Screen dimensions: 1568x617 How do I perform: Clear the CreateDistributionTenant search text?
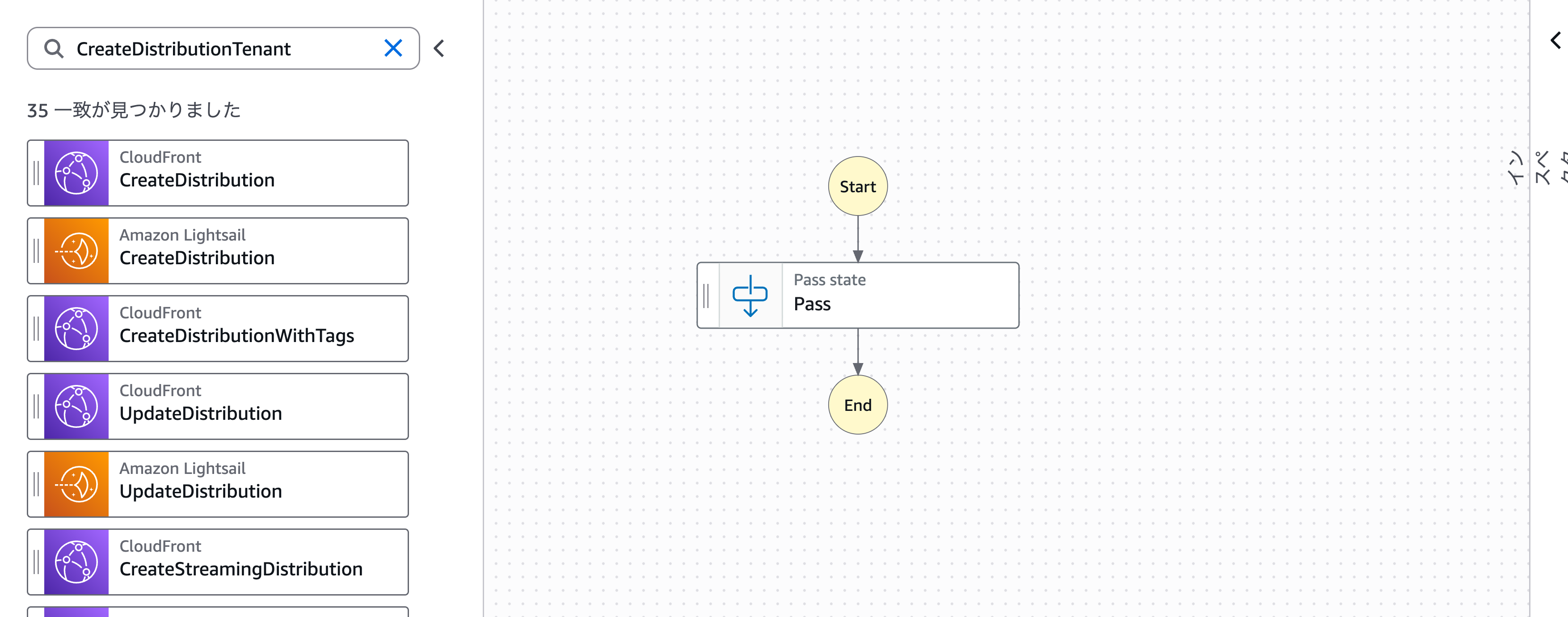click(393, 48)
